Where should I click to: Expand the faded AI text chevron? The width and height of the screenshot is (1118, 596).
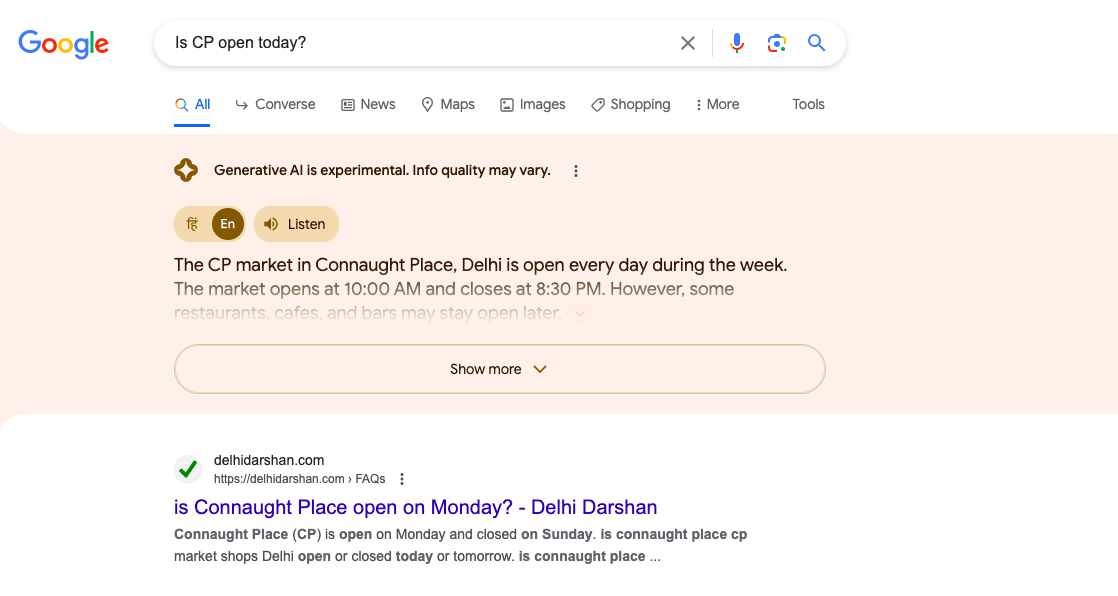[x=579, y=313]
